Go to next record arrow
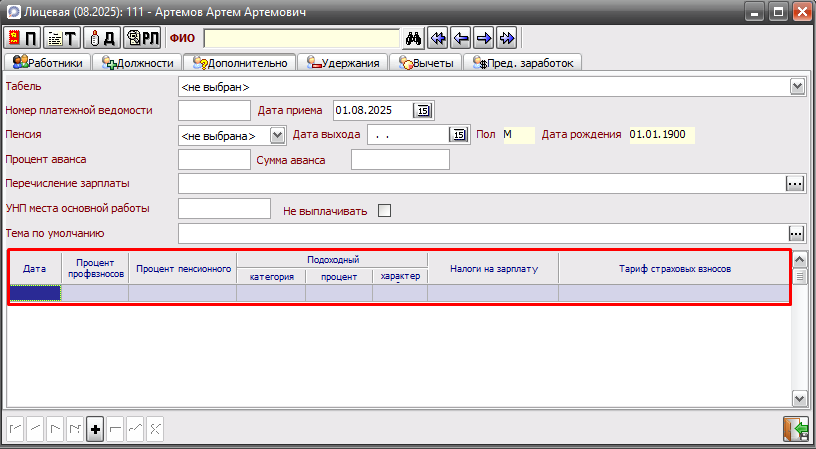This screenshot has width=816, height=449. [483, 39]
